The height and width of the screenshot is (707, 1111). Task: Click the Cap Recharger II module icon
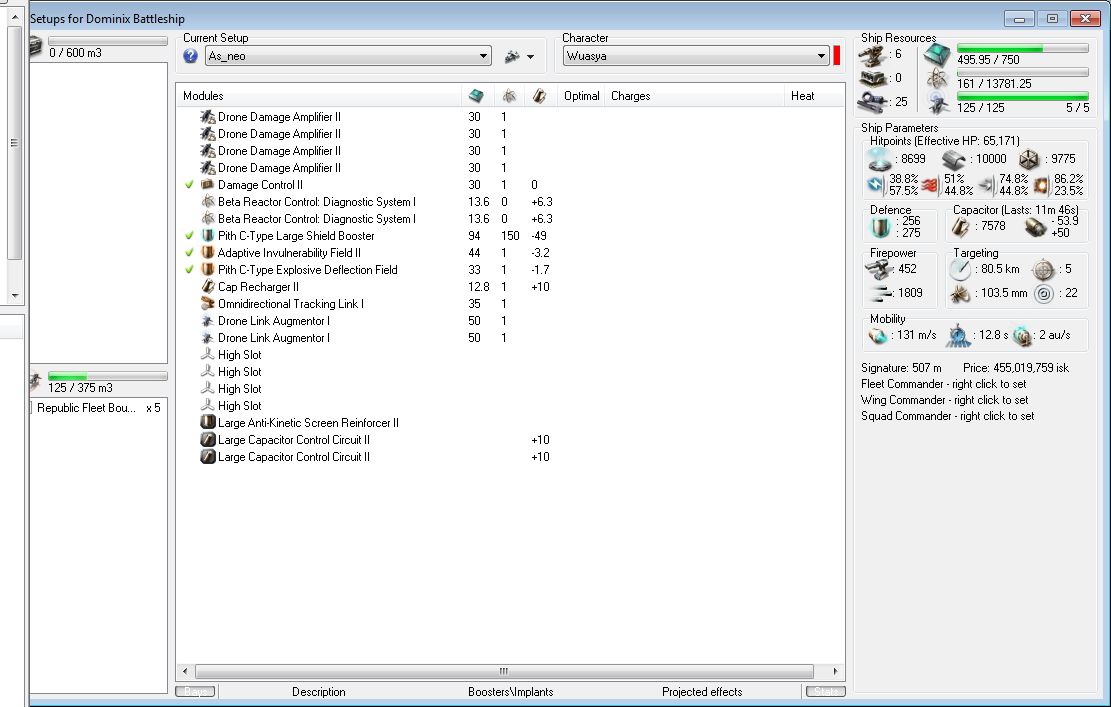point(208,287)
